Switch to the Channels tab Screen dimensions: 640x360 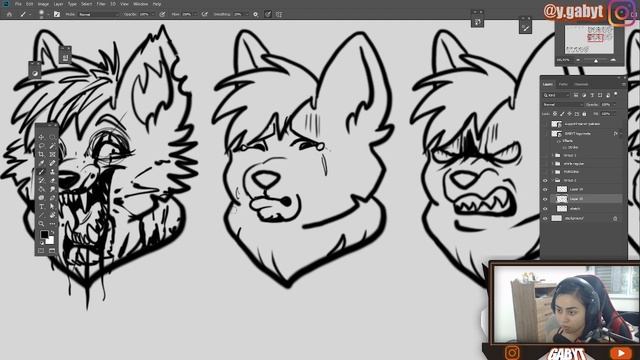tap(581, 84)
